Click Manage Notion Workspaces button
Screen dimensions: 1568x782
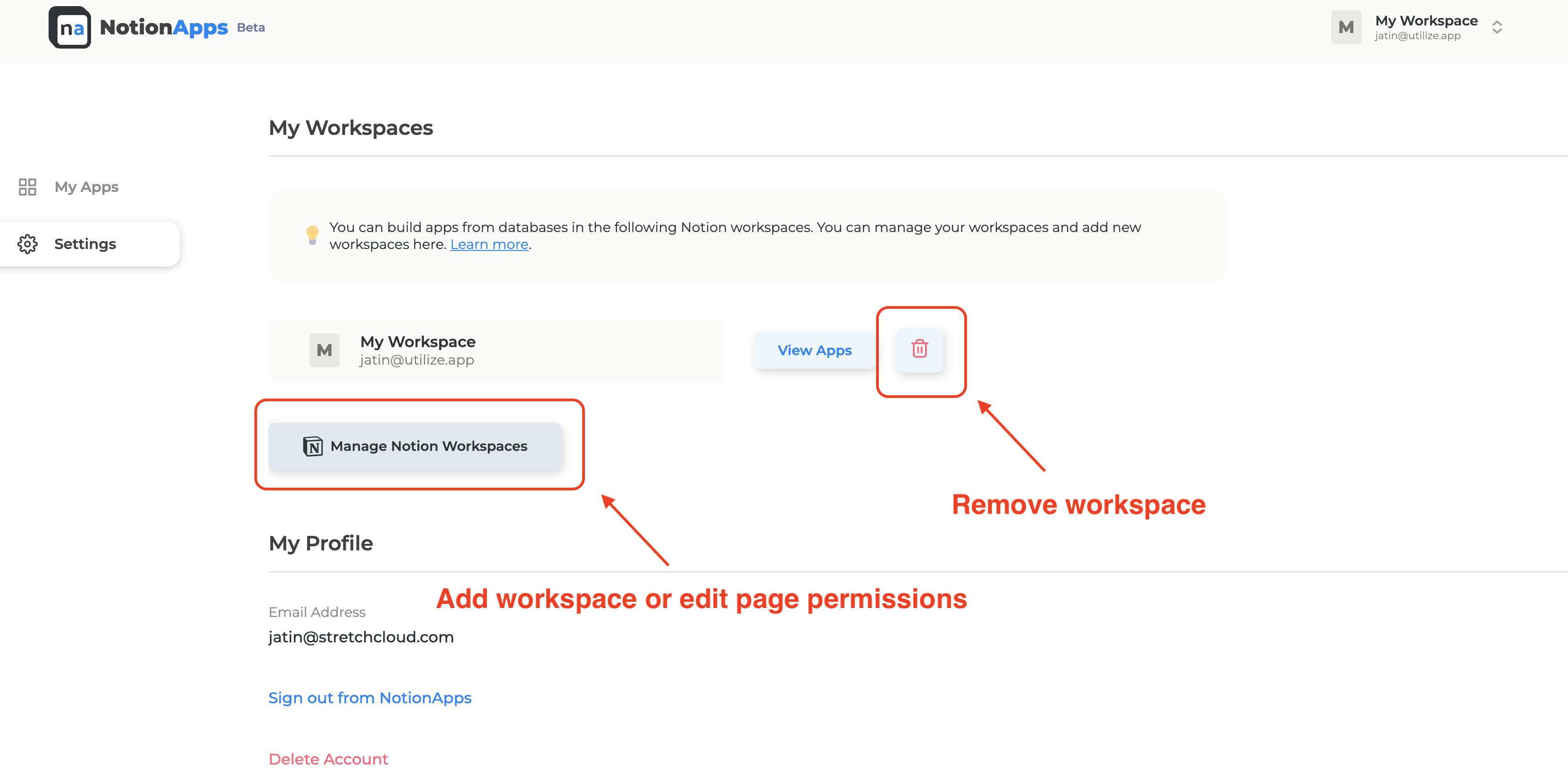pos(415,446)
